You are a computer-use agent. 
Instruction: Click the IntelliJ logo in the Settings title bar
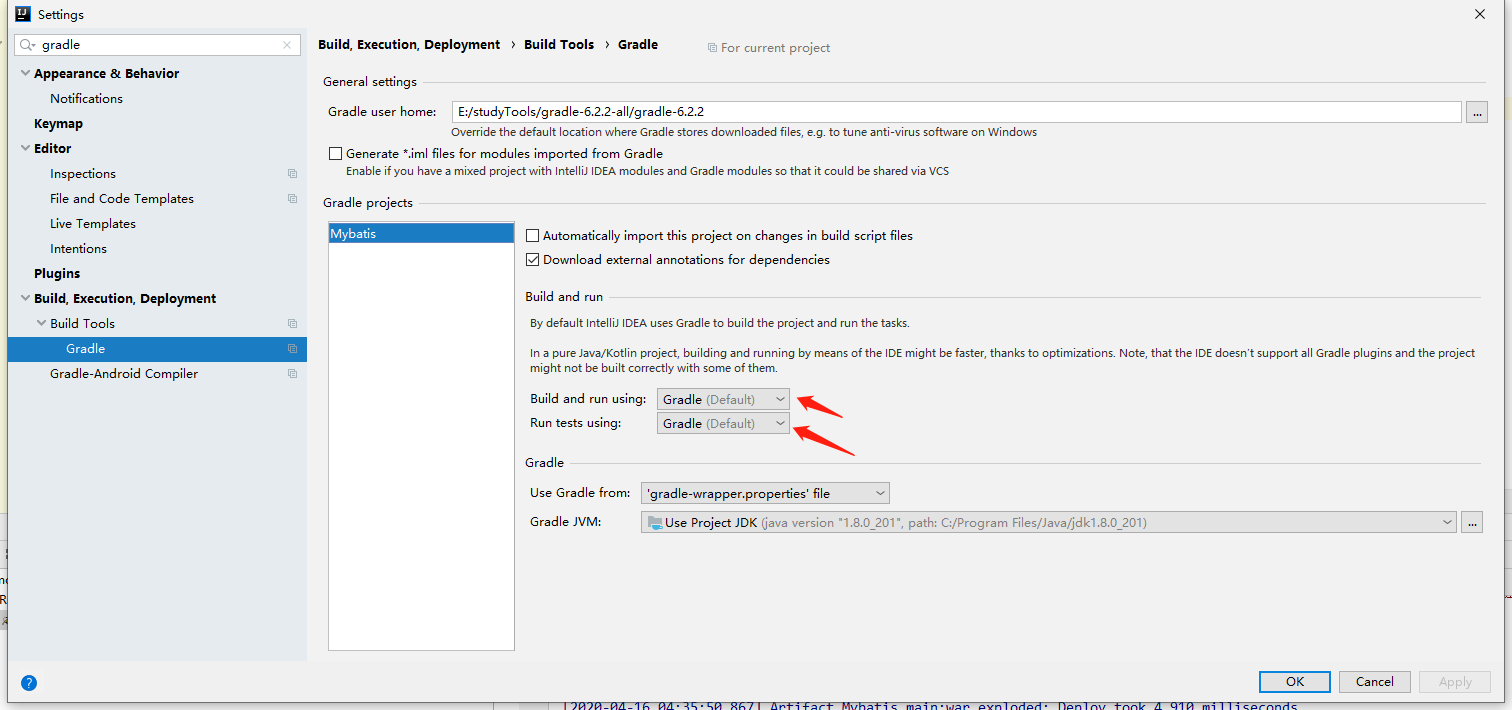(x=22, y=14)
